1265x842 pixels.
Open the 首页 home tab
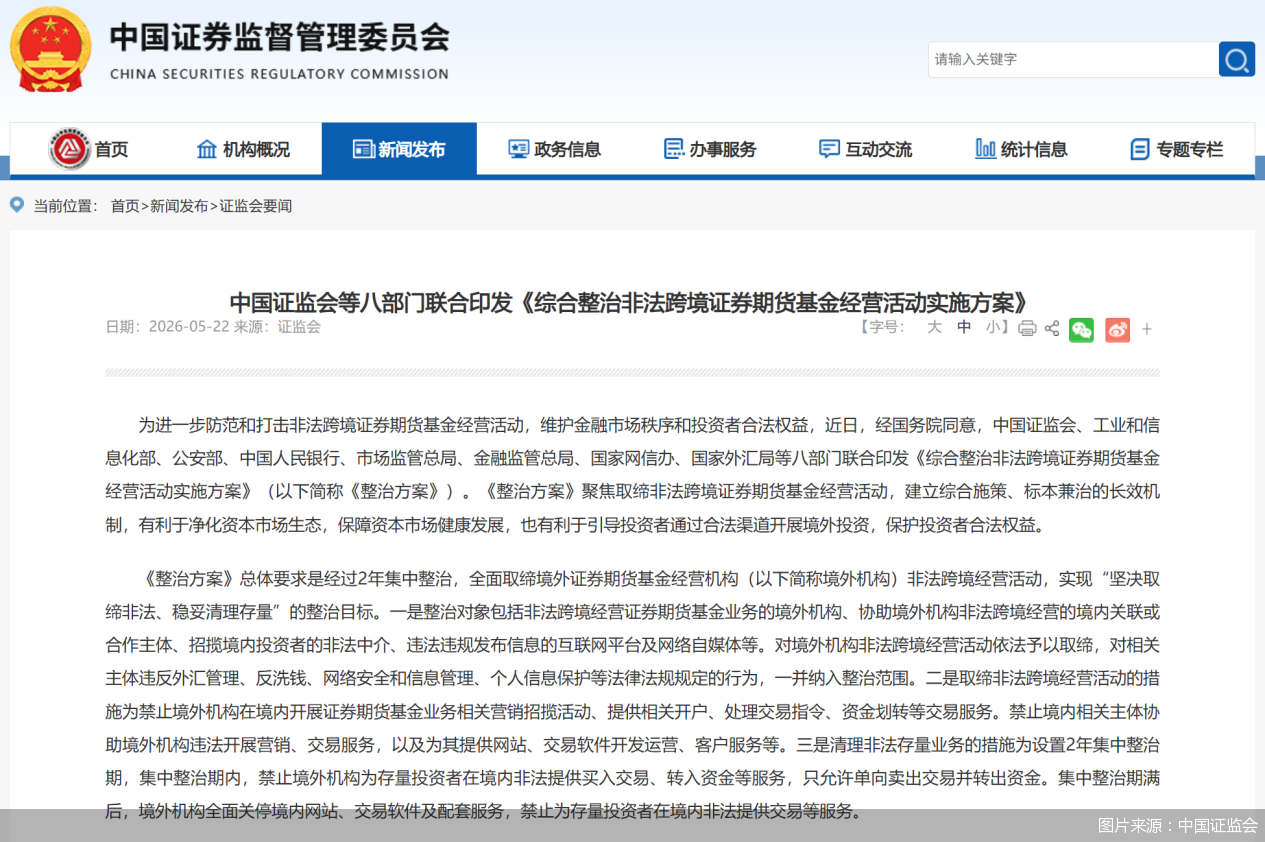pyautogui.click(x=89, y=149)
